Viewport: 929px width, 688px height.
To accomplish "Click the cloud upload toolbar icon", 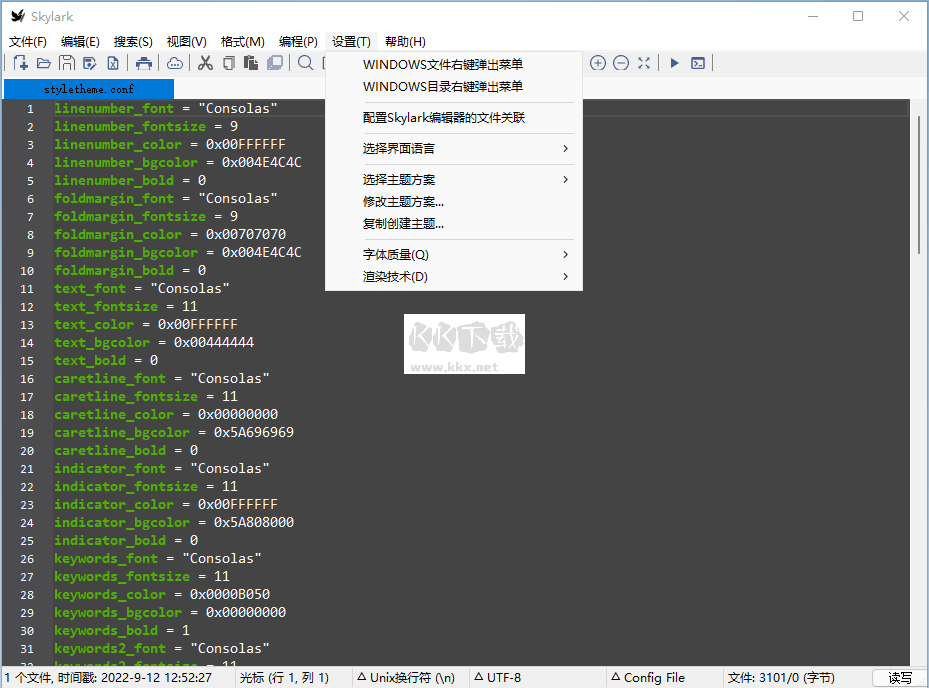I will [x=174, y=62].
